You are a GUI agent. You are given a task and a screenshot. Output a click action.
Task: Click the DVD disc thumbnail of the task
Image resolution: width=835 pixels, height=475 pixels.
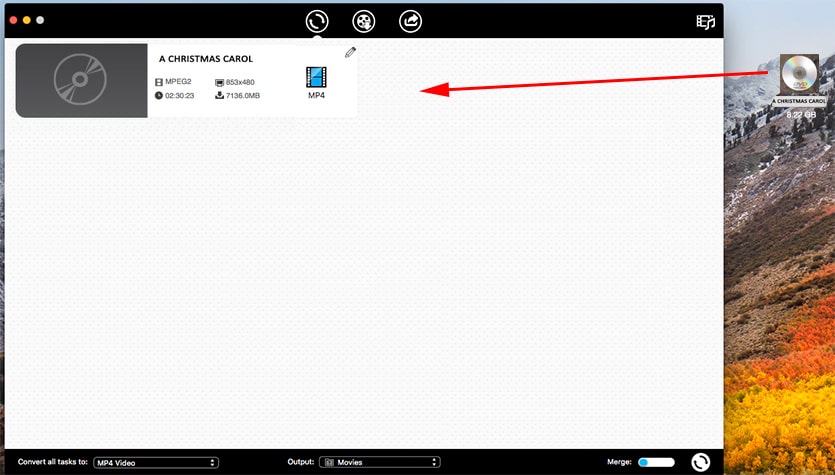coord(81,80)
